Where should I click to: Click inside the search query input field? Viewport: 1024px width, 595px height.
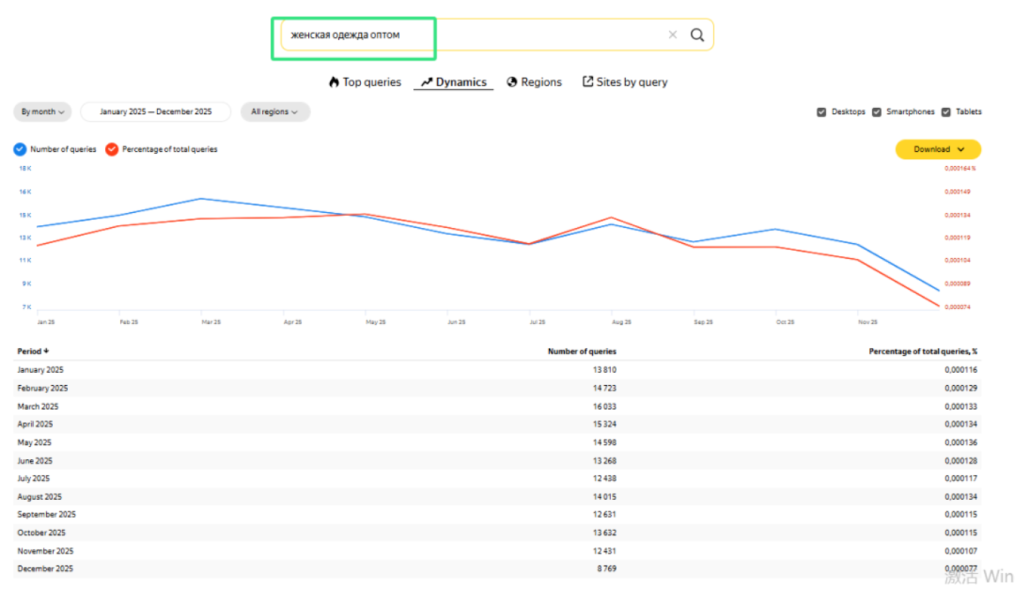[x=470, y=35]
